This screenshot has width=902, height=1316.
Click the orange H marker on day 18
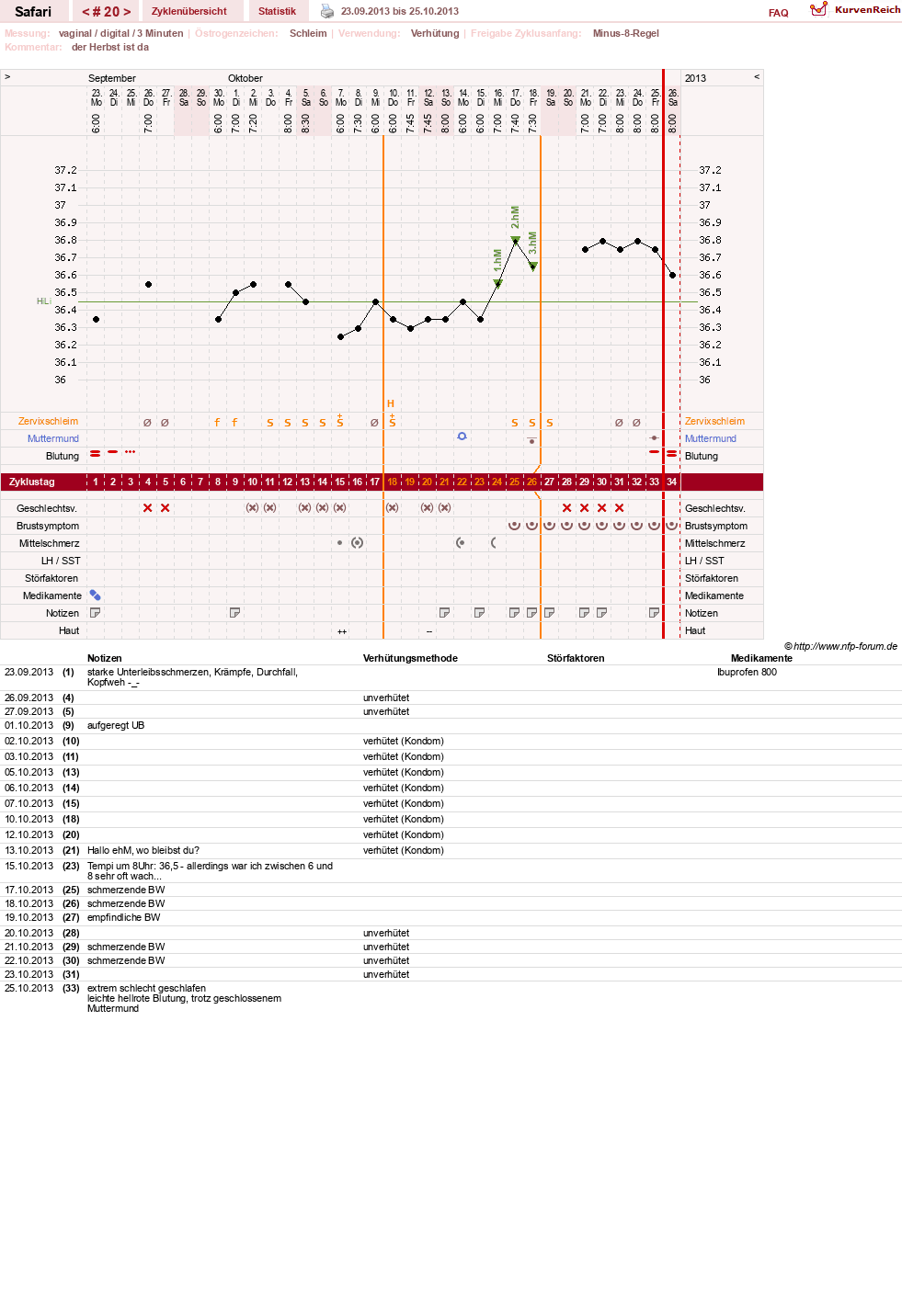[391, 403]
